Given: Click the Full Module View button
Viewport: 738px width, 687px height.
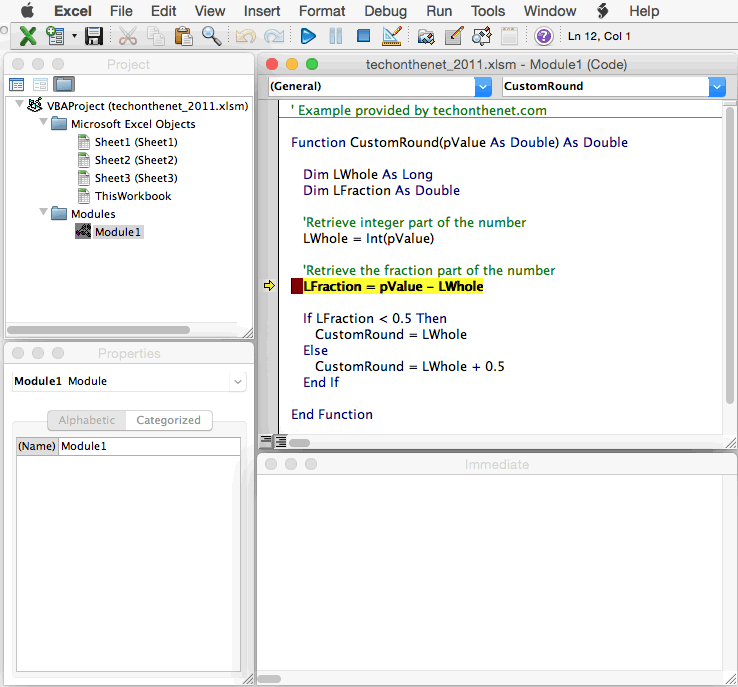Looking at the screenshot, I should [281, 441].
